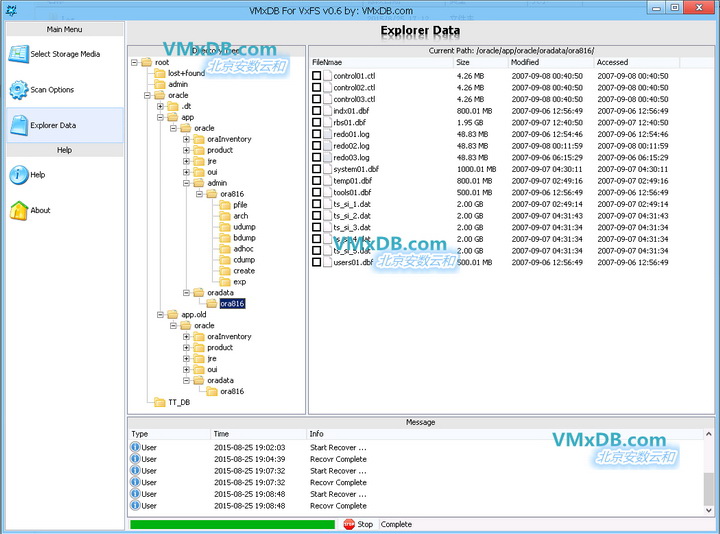Click the message Type column header
This screenshot has height=534, width=720.
169,434
